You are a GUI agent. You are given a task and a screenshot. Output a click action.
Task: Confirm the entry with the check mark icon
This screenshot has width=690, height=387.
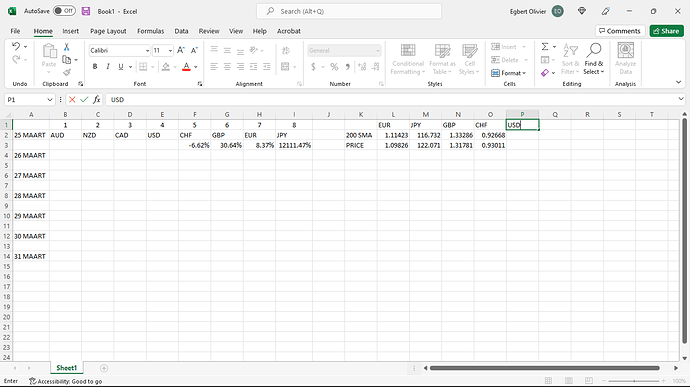tap(84, 100)
